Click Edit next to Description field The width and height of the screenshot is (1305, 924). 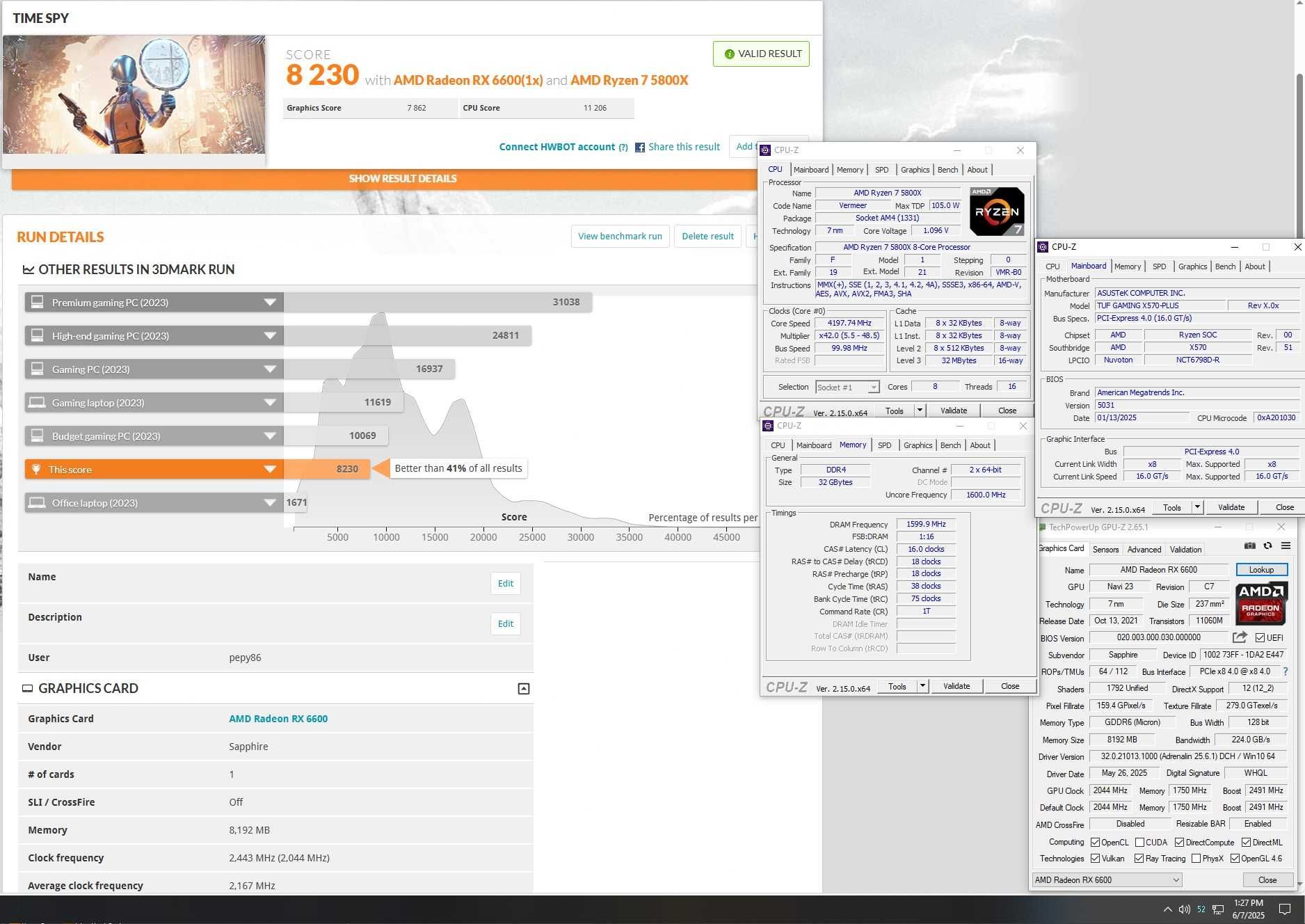tap(506, 624)
